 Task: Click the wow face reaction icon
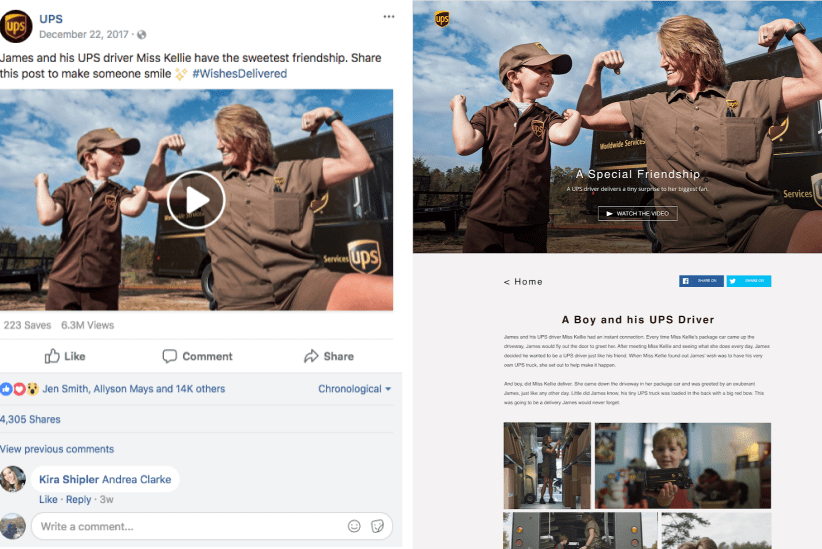[x=33, y=389]
